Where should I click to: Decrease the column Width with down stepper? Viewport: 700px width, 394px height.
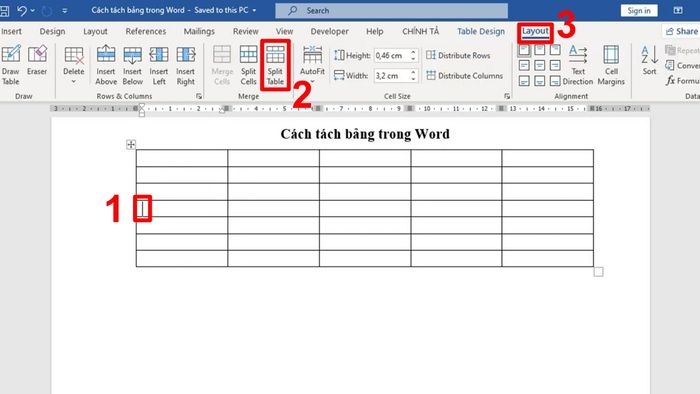(x=413, y=79)
